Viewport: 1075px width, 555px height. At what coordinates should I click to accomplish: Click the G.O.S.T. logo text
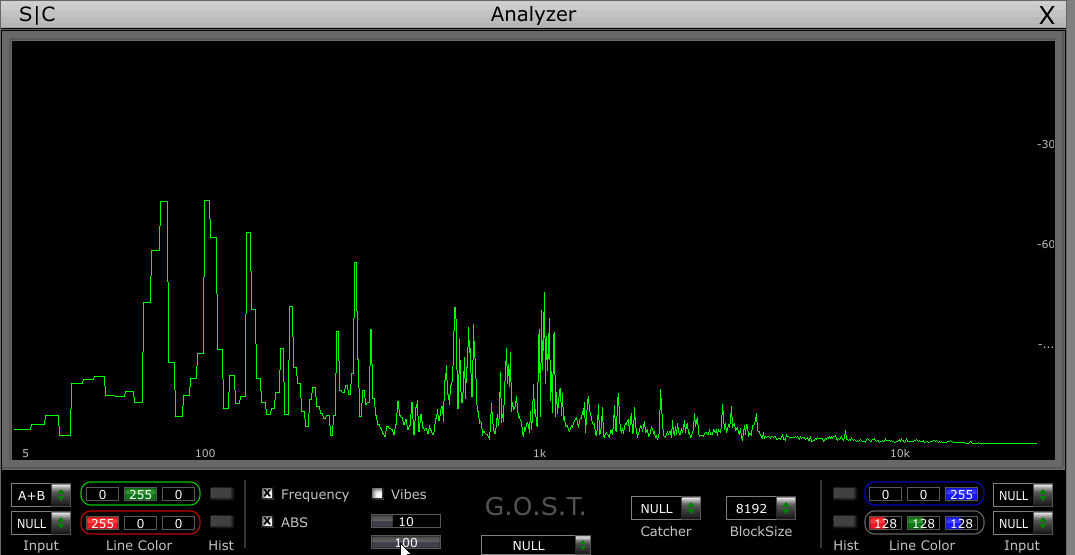(535, 507)
